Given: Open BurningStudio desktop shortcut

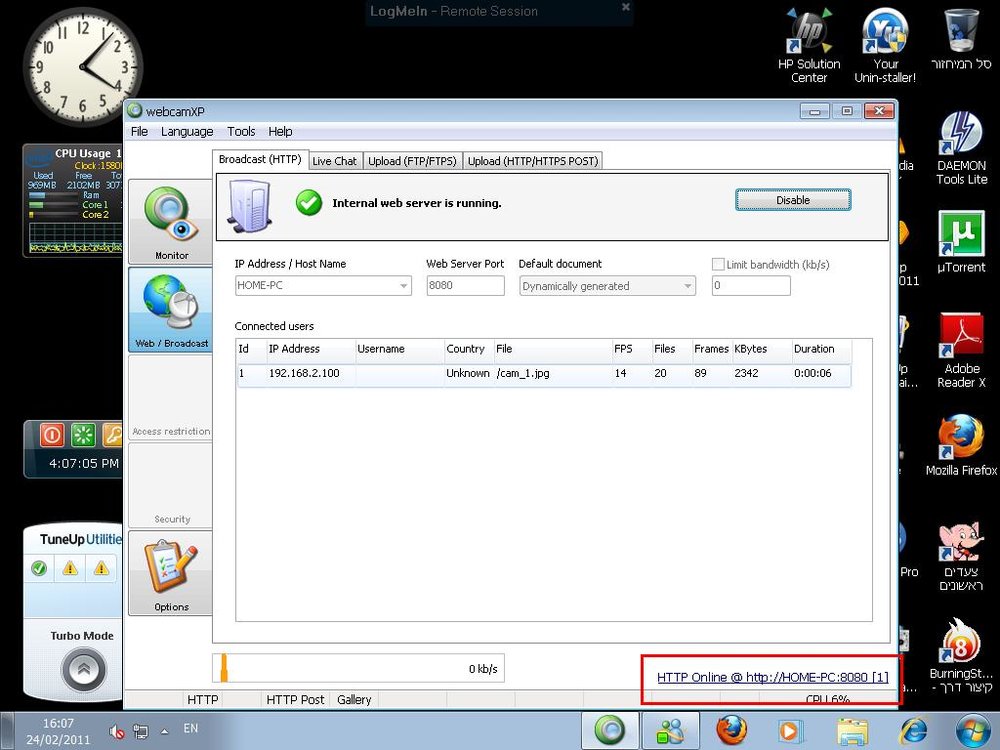Looking at the screenshot, I should tap(961, 656).
